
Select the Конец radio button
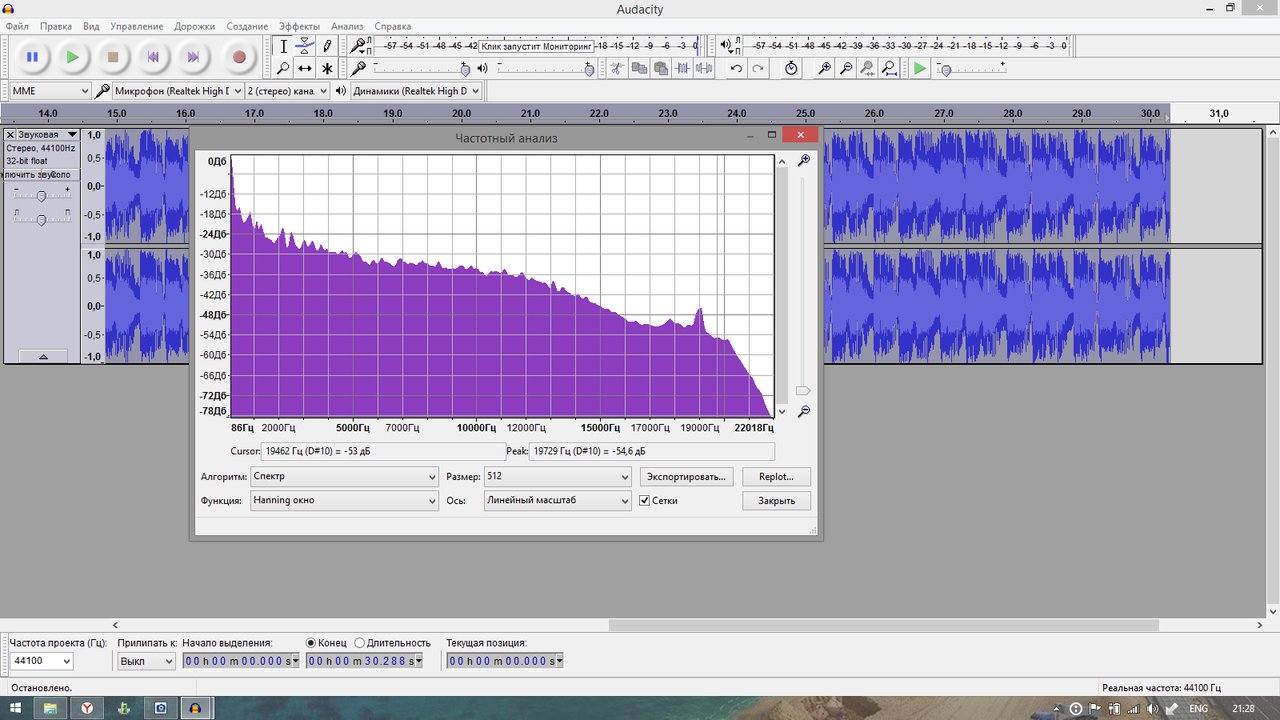[311, 643]
